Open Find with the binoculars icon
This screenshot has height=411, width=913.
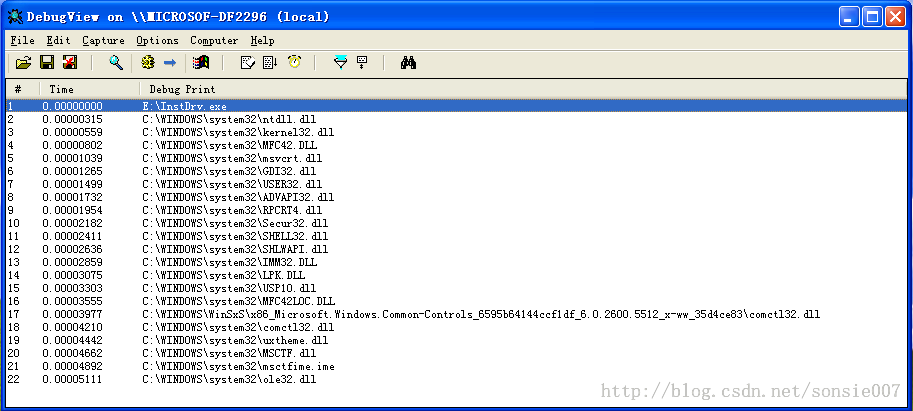click(x=408, y=62)
